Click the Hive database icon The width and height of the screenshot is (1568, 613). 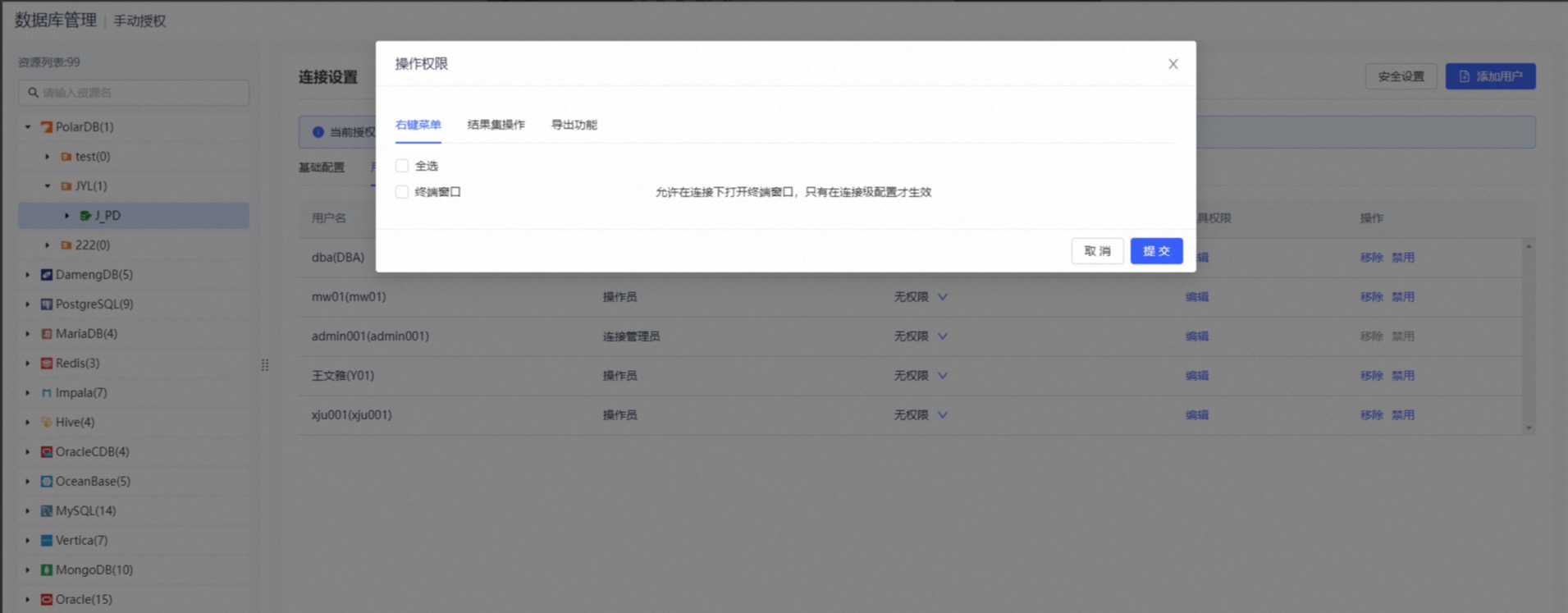[x=47, y=423]
